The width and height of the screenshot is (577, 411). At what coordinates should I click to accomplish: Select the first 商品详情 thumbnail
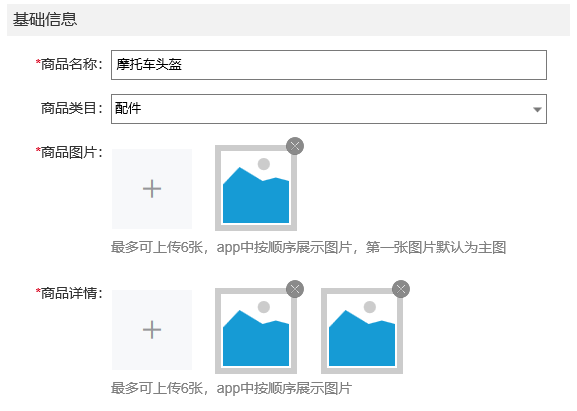pyautogui.click(x=256, y=331)
